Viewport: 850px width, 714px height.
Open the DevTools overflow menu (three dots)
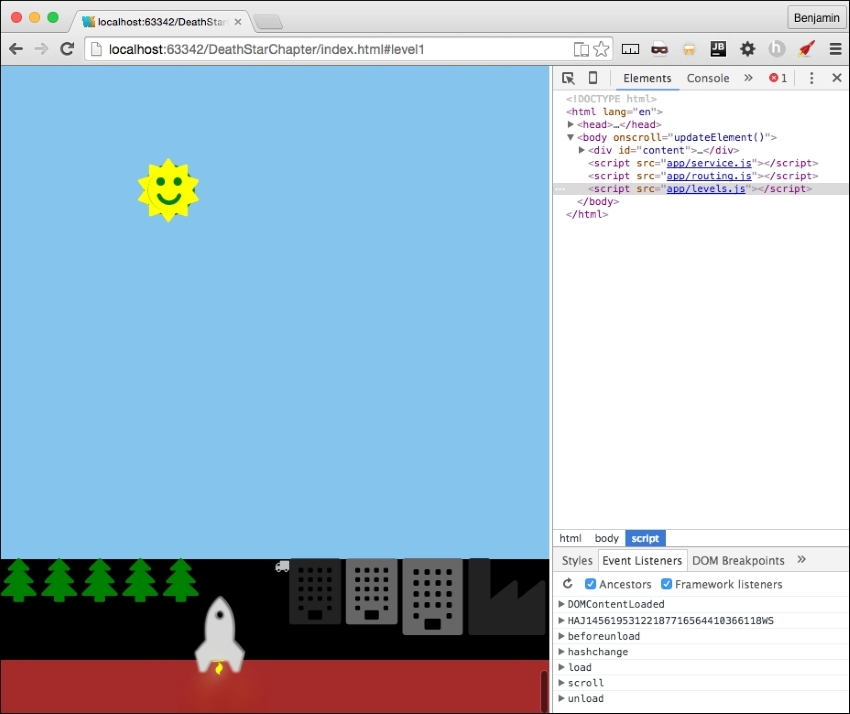pyautogui.click(x=812, y=77)
